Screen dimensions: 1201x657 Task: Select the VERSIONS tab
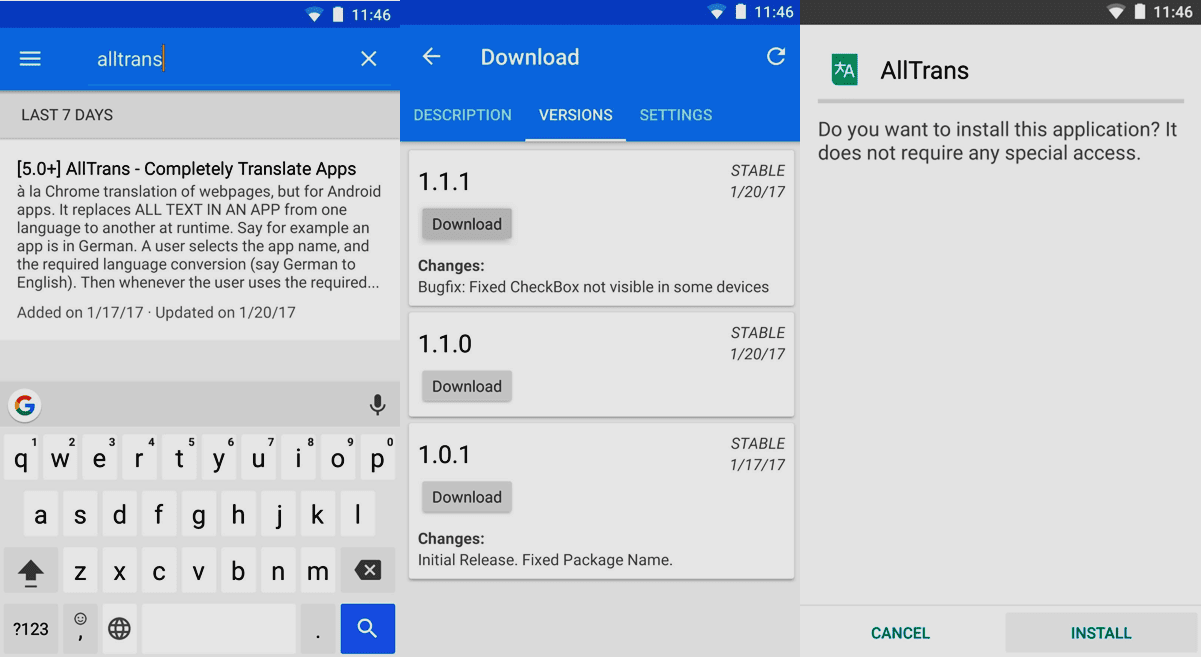pyautogui.click(x=576, y=115)
